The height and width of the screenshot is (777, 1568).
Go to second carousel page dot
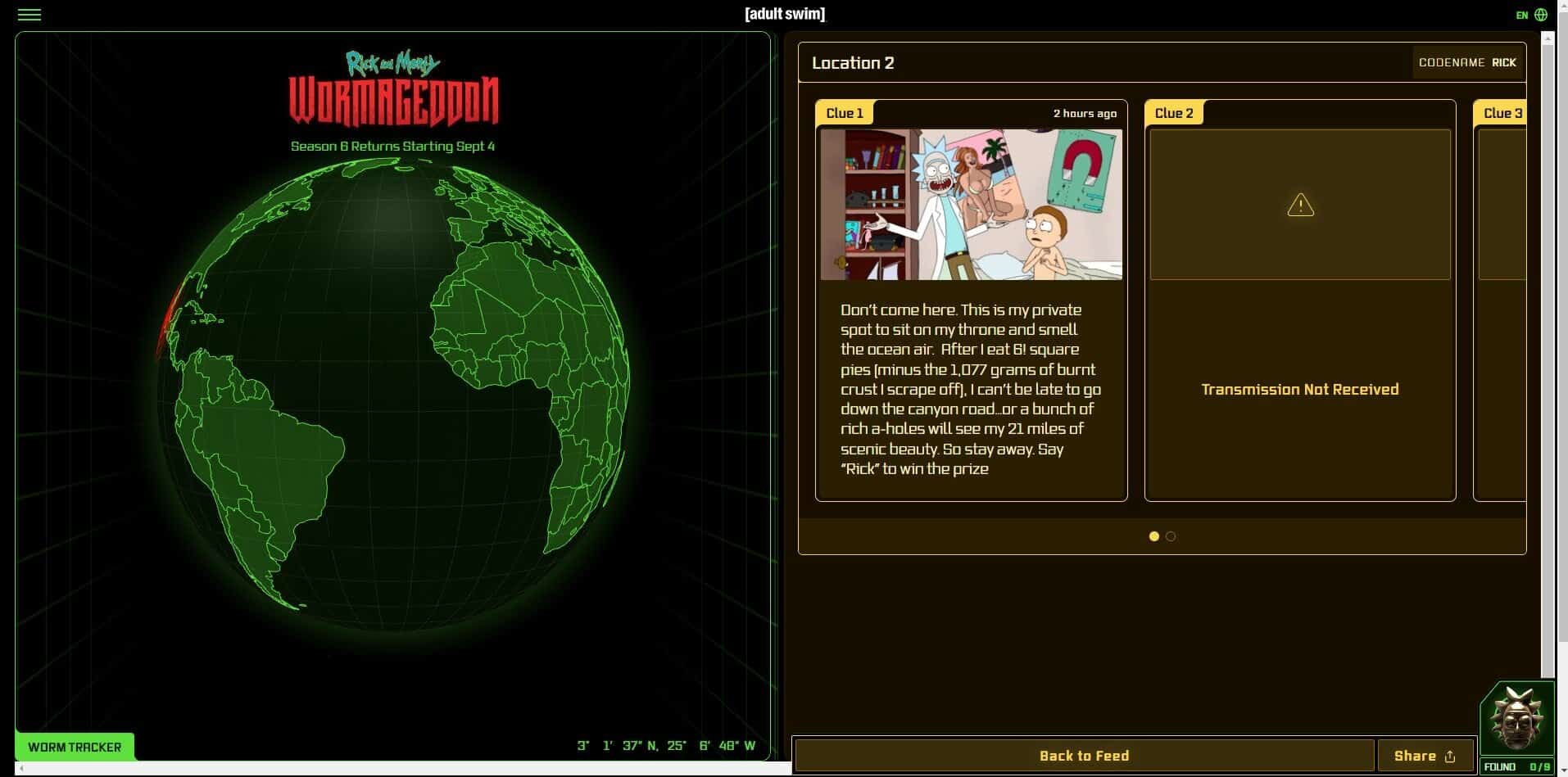[1170, 536]
